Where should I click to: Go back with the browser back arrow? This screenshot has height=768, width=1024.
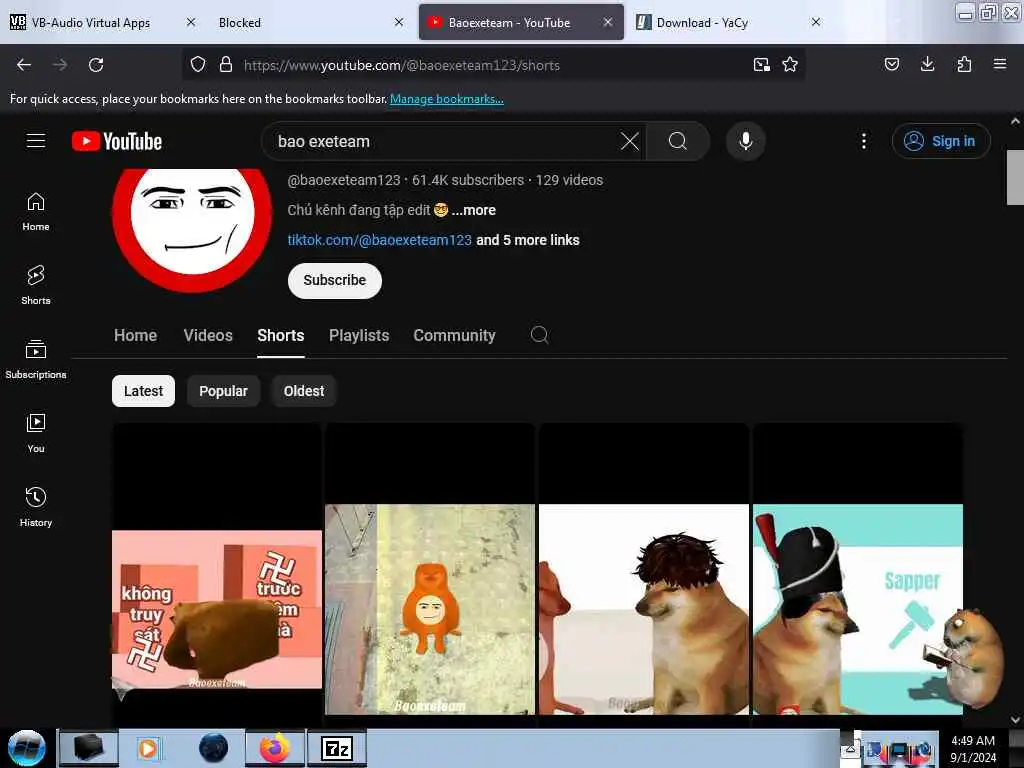coord(24,65)
